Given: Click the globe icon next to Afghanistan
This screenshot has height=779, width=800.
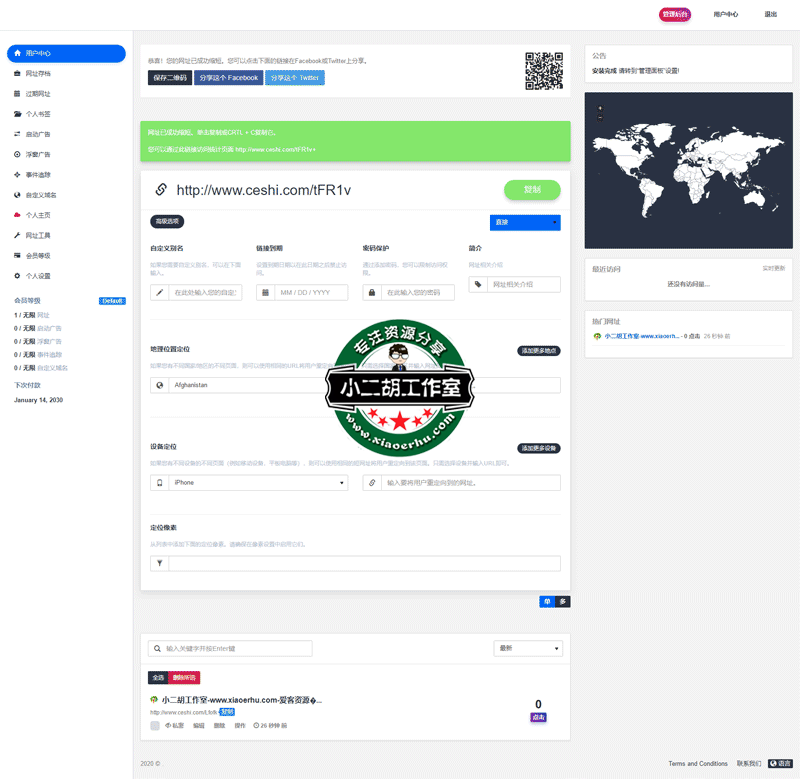Looking at the screenshot, I should [160, 385].
